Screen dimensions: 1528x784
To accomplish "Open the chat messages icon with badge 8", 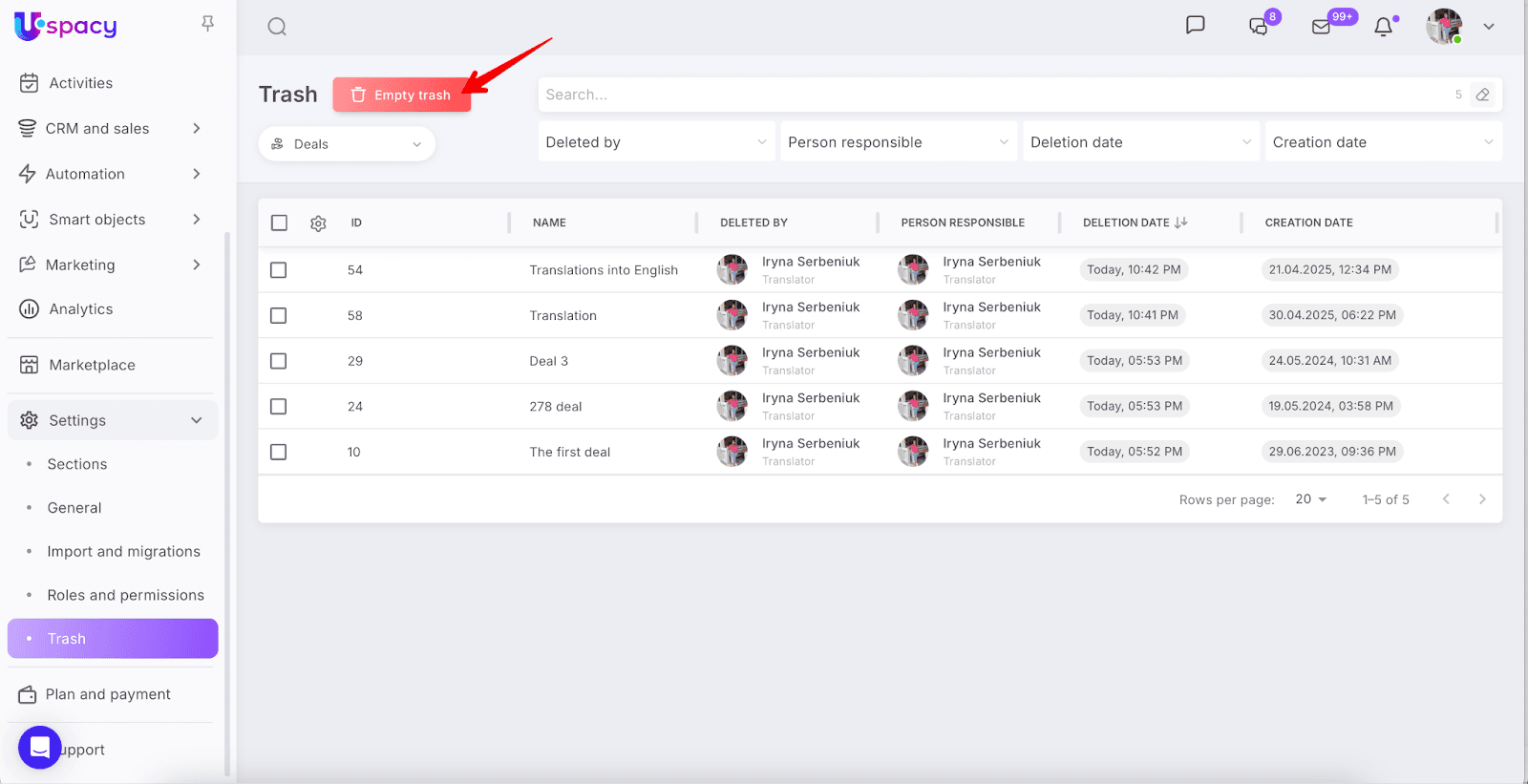I will 1259,27.
